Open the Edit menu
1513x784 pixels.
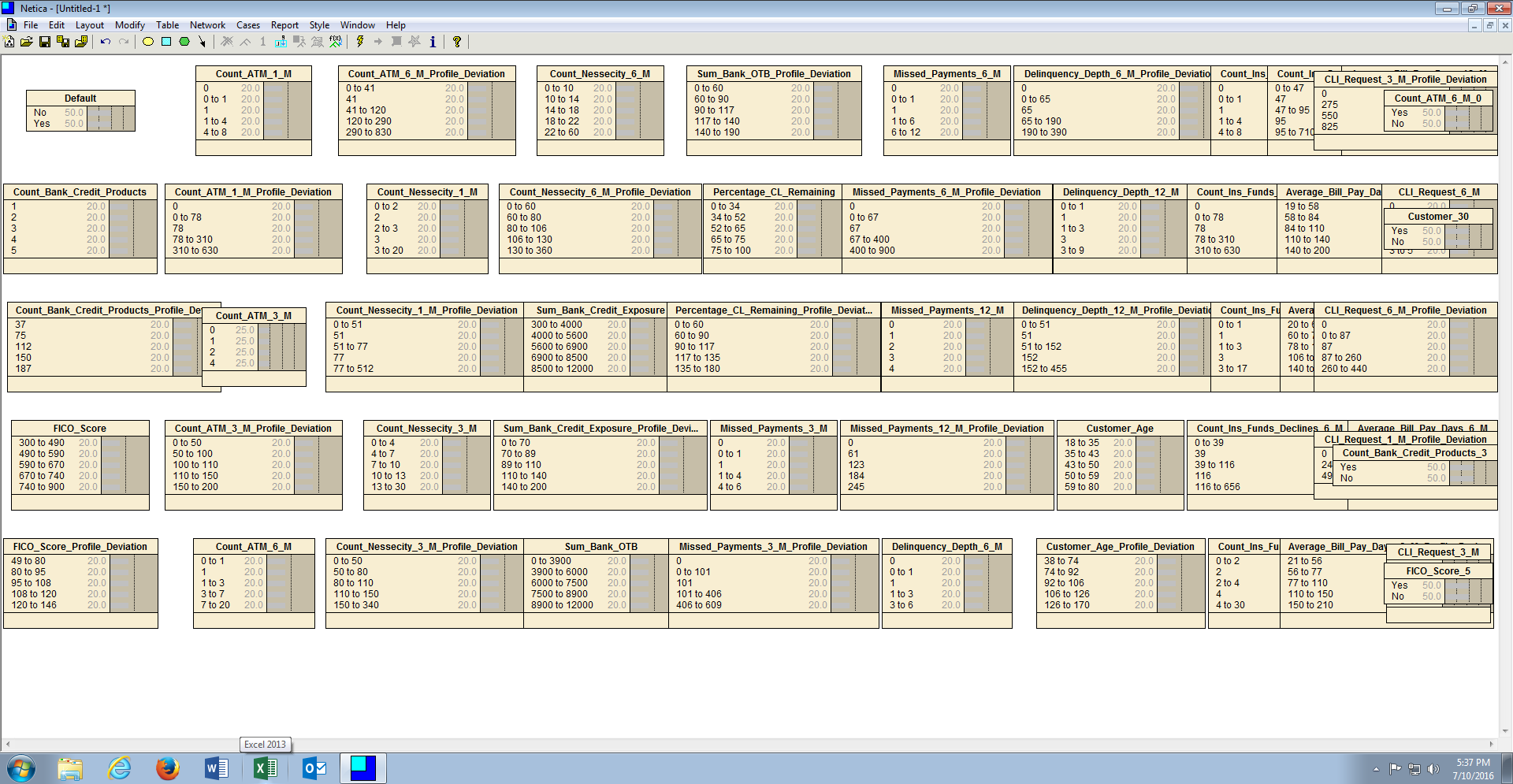click(57, 25)
